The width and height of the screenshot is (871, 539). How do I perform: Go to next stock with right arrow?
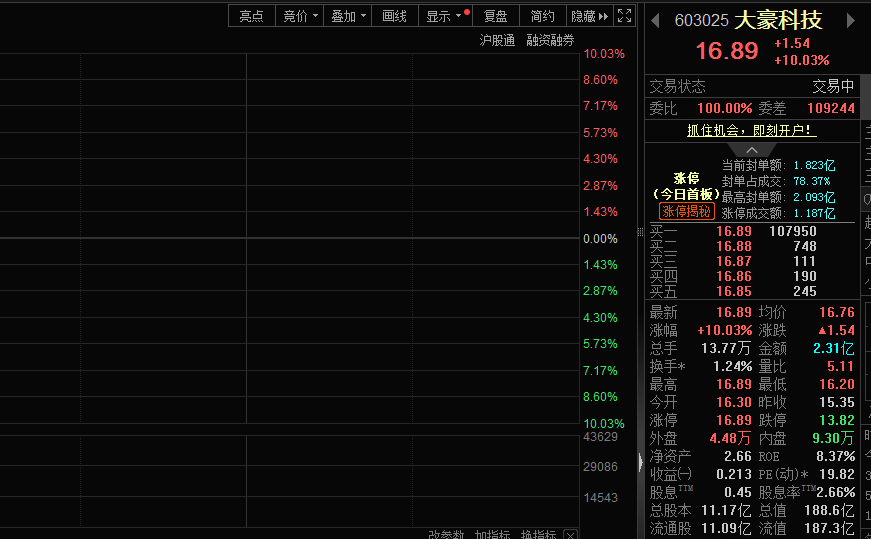coord(851,20)
